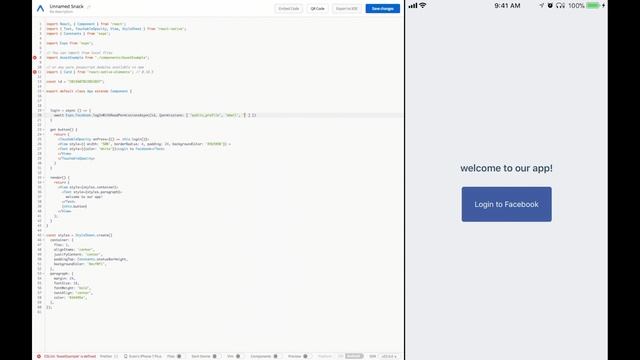Select iOS platform option
Screen dimensions: 640x360
pyautogui.click(x=340, y=356)
